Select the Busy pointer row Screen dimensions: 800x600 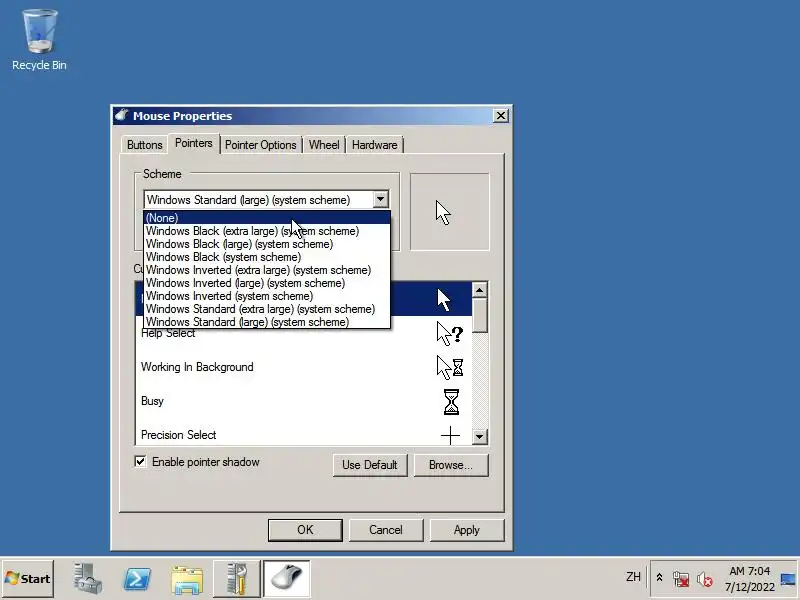(304, 402)
